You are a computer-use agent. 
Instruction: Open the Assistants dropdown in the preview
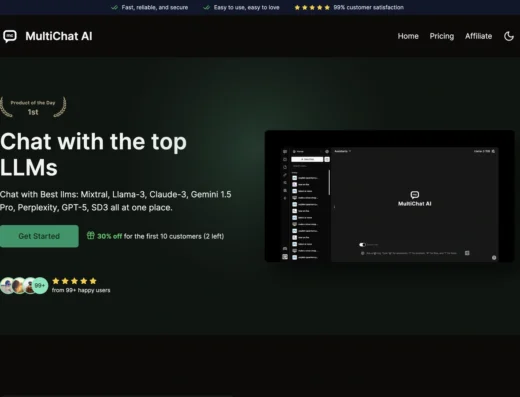coord(343,151)
